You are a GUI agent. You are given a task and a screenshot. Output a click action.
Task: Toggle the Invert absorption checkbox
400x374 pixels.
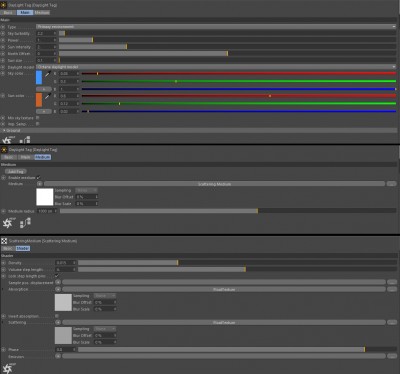pyautogui.click(x=57, y=316)
